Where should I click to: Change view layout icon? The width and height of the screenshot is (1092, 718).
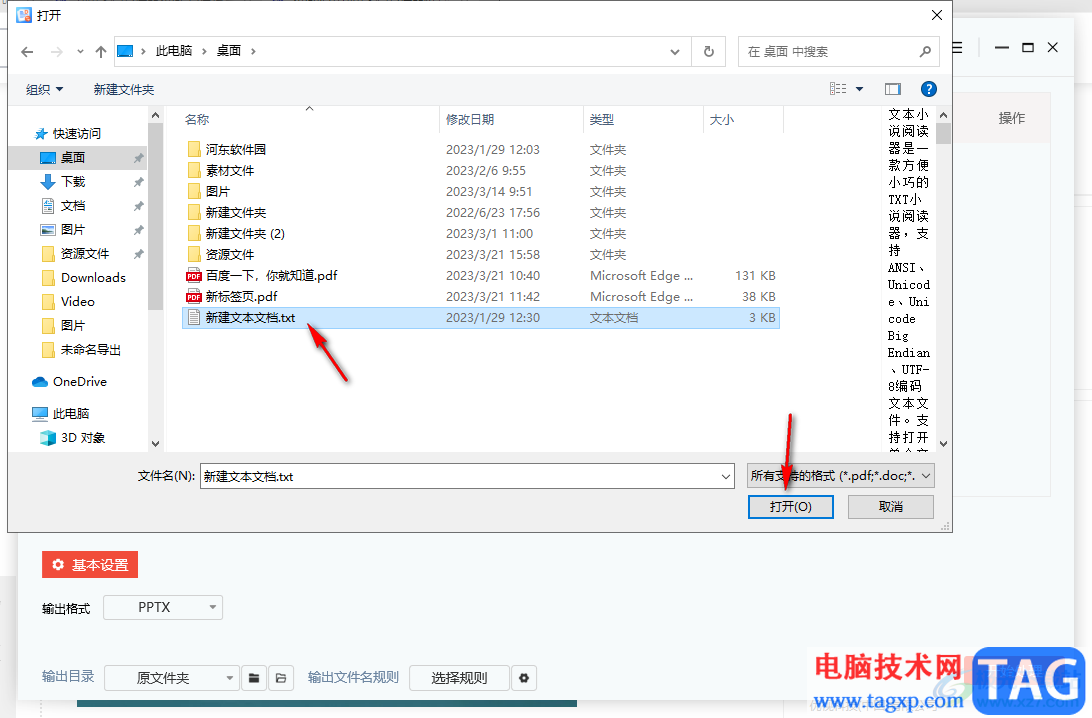pyautogui.click(x=838, y=89)
